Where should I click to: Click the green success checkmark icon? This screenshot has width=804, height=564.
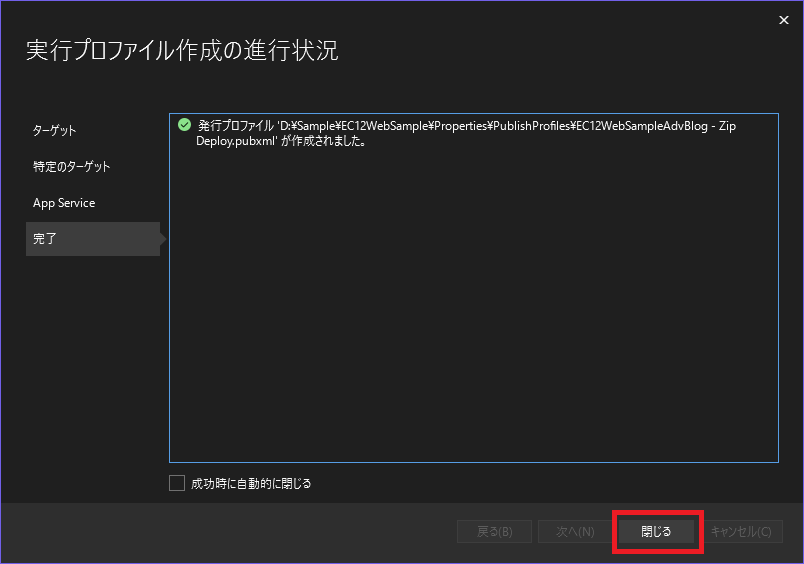[185, 125]
